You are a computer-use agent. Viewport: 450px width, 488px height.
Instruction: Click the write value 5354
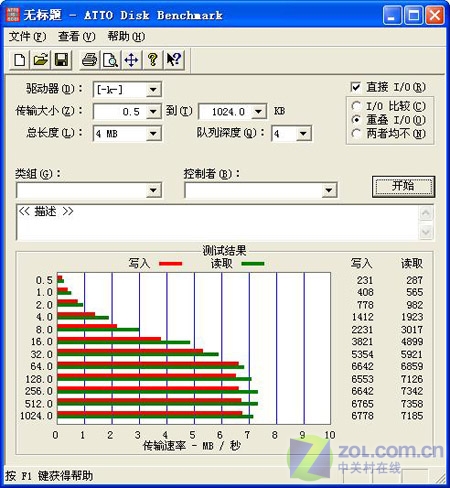click(363, 354)
